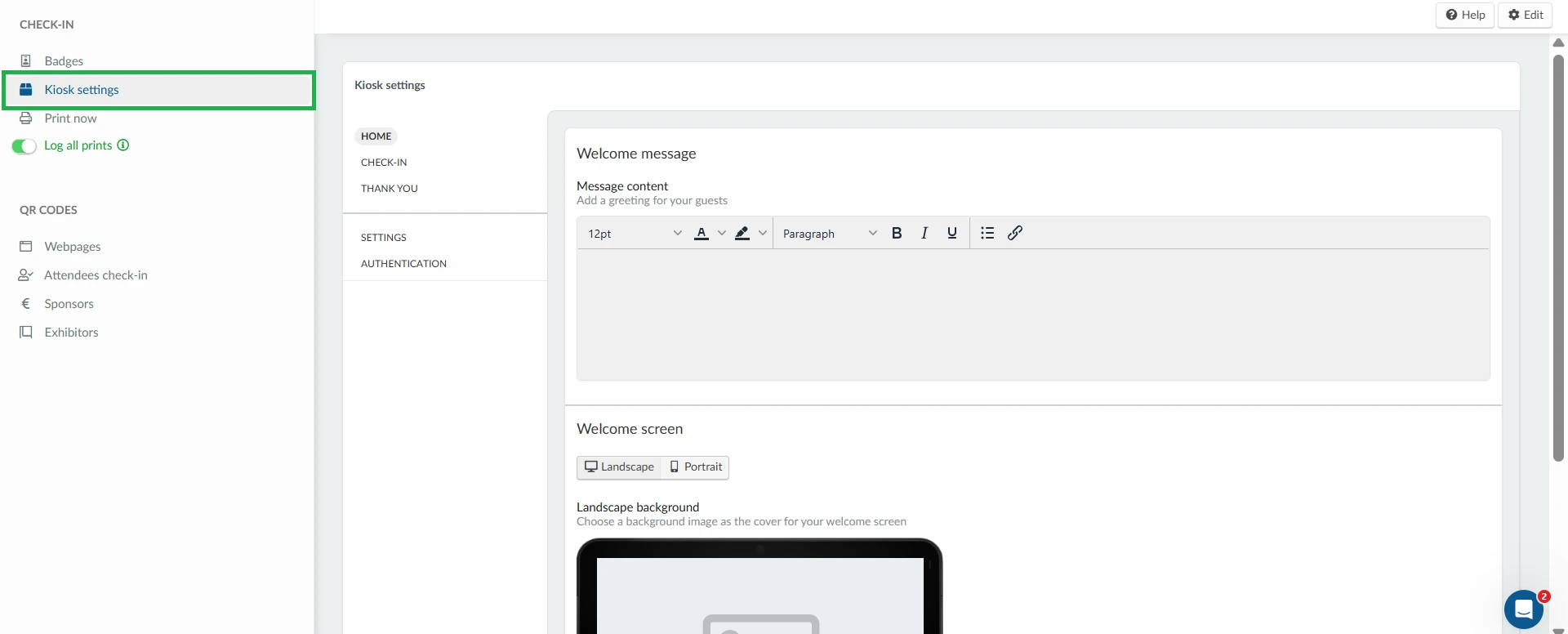Viewport: 1568px width, 634px height.
Task: Open Webpages under QR Codes
Action: (73, 247)
